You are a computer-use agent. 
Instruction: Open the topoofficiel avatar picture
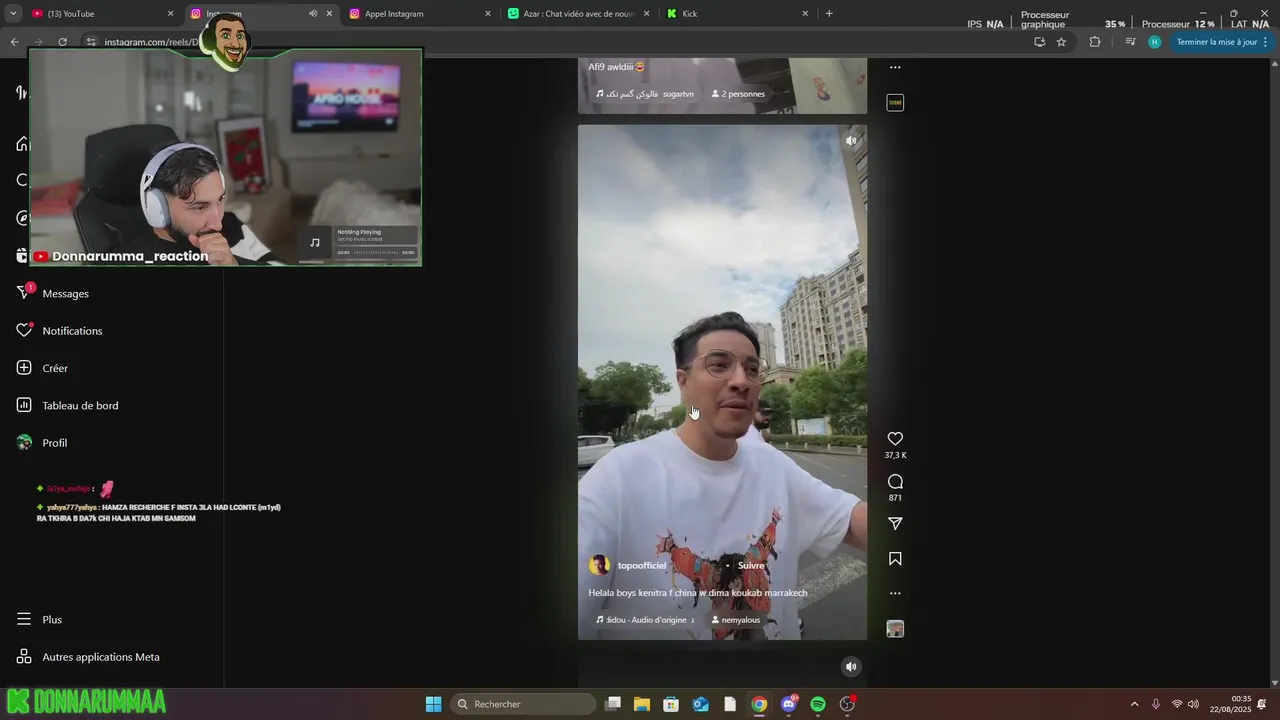coord(599,566)
